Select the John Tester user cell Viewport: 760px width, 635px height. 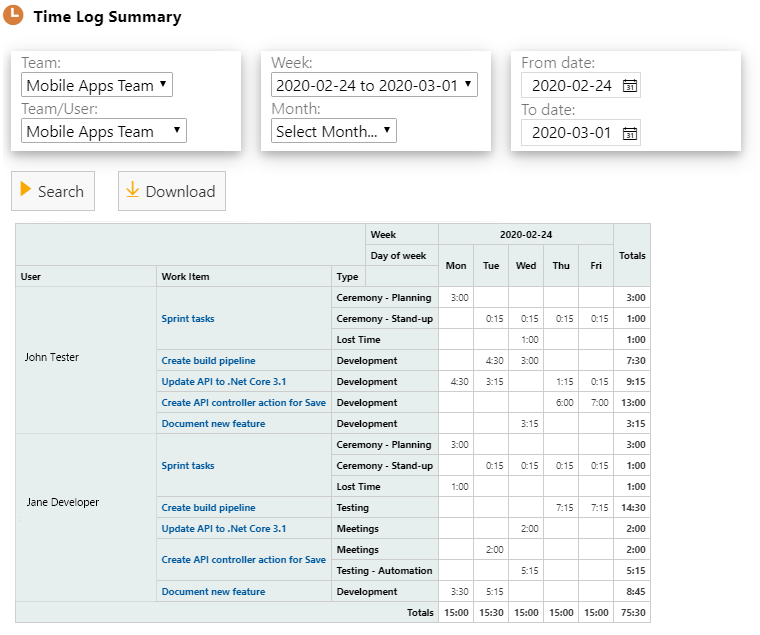coord(86,359)
